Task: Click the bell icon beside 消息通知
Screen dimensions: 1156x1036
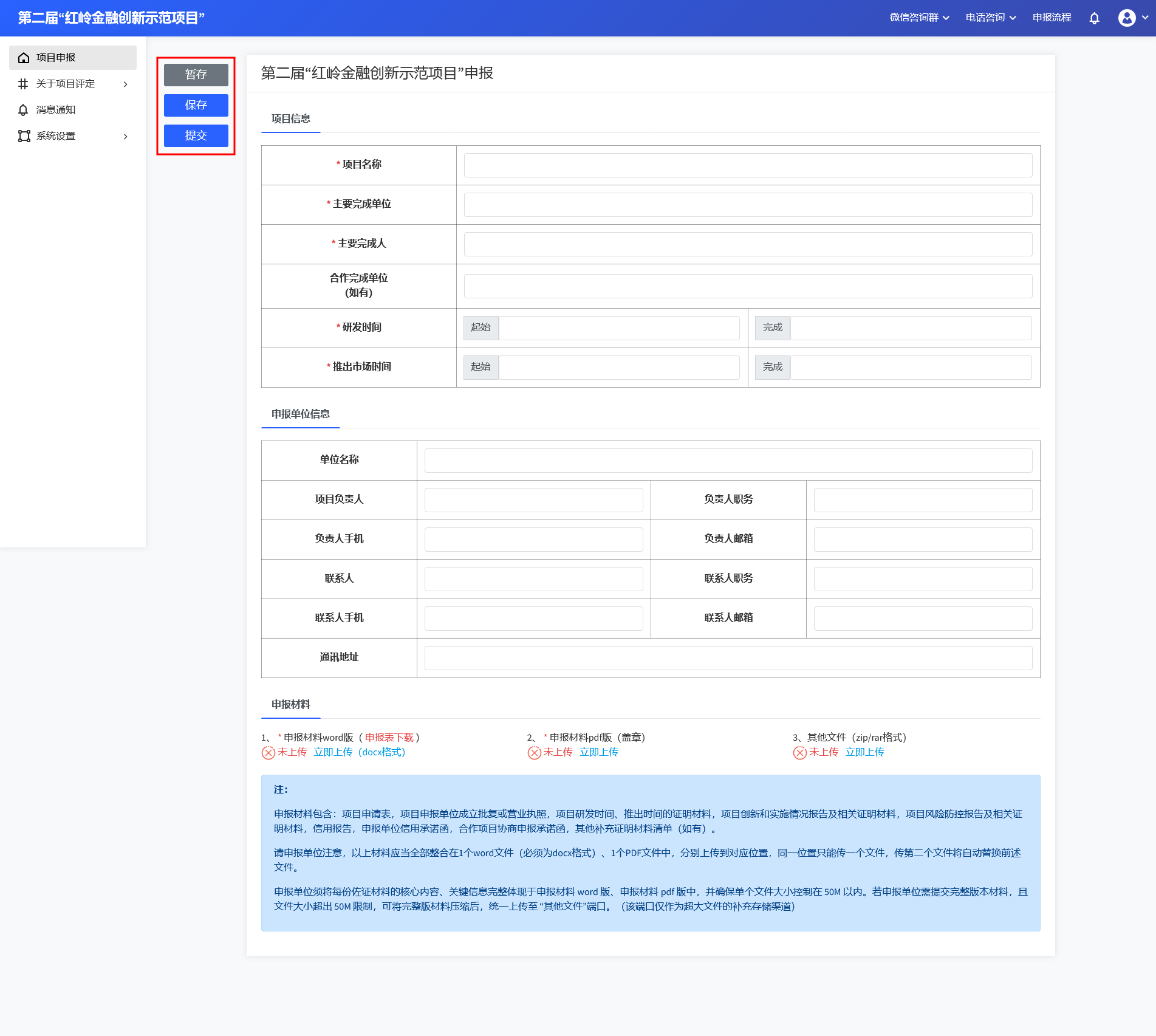Action: [x=24, y=110]
